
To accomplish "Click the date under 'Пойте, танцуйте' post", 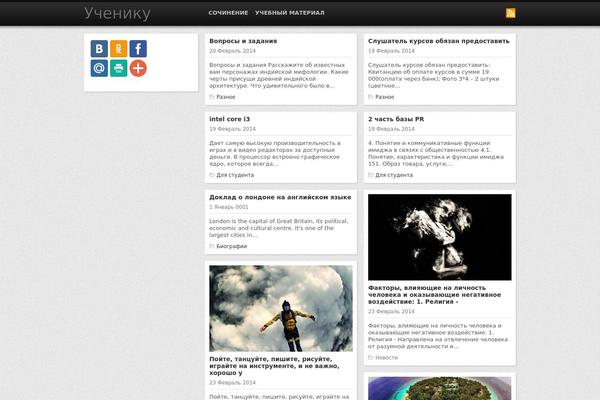I will pyautogui.click(x=232, y=383).
